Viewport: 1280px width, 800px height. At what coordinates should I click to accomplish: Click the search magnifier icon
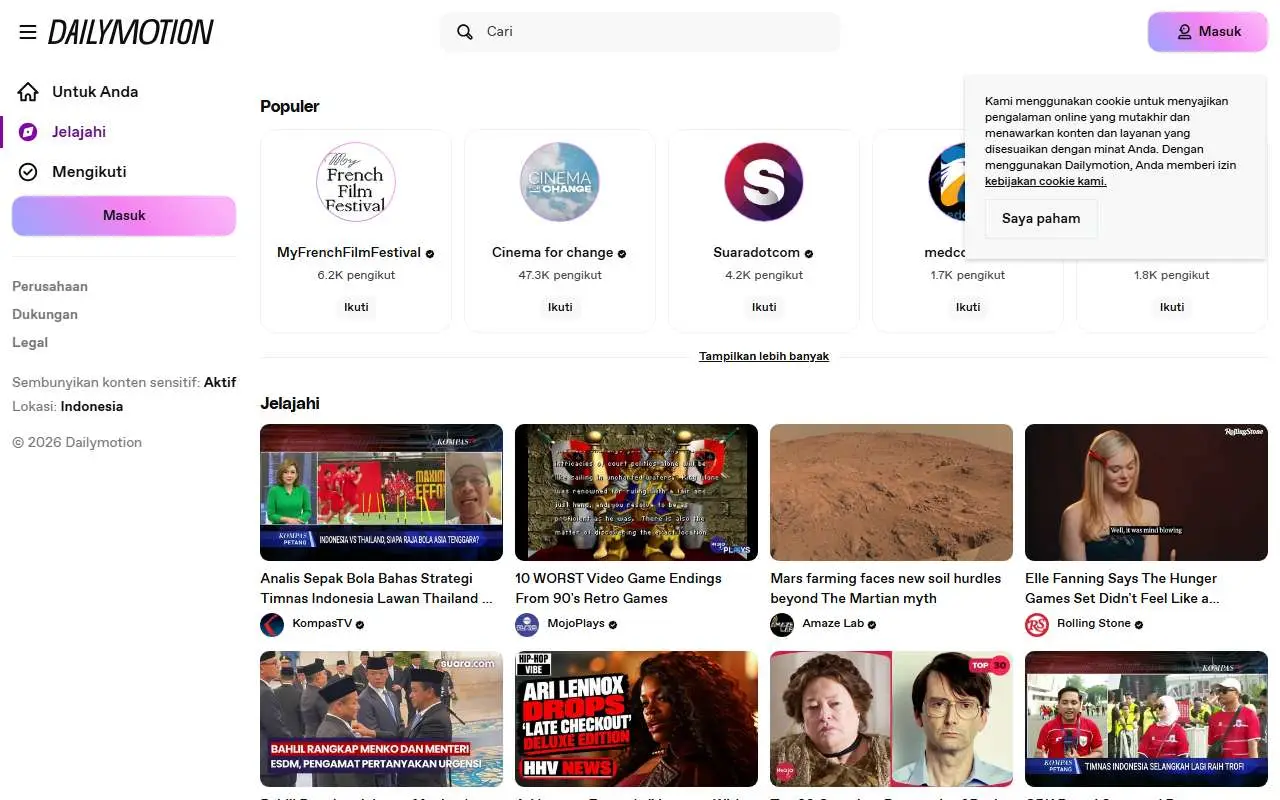[x=465, y=32]
